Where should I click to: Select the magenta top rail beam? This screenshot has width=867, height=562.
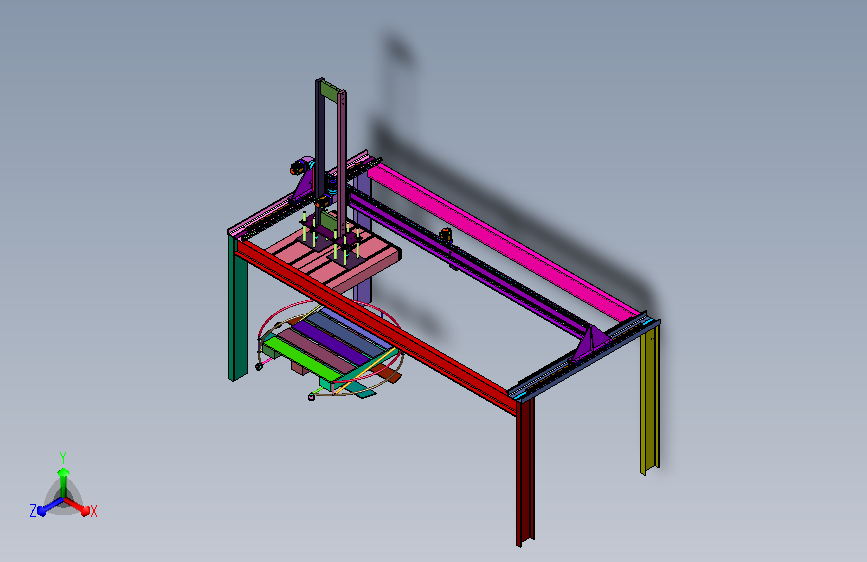[503, 241]
